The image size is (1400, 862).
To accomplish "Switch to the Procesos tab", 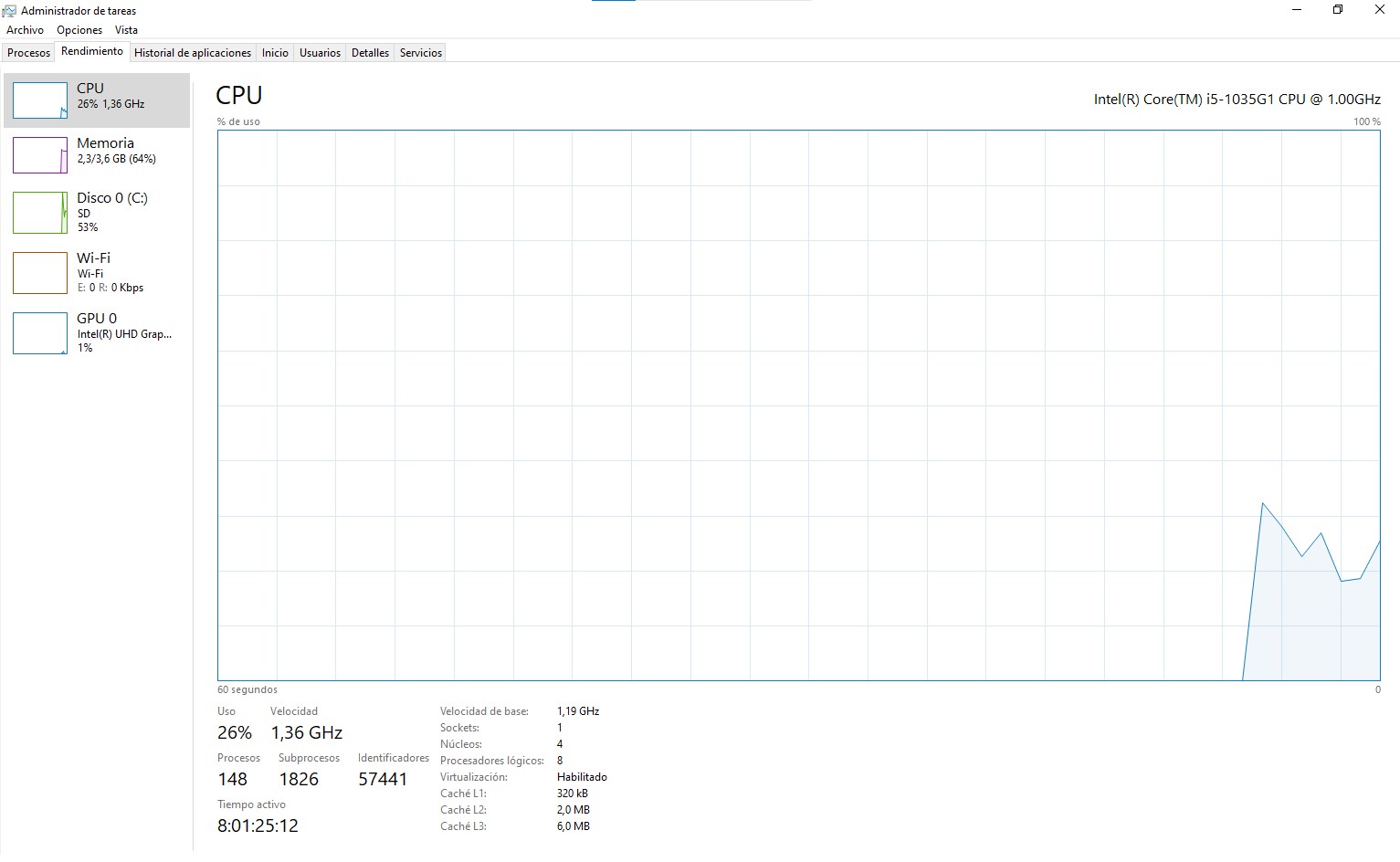I will (29, 53).
